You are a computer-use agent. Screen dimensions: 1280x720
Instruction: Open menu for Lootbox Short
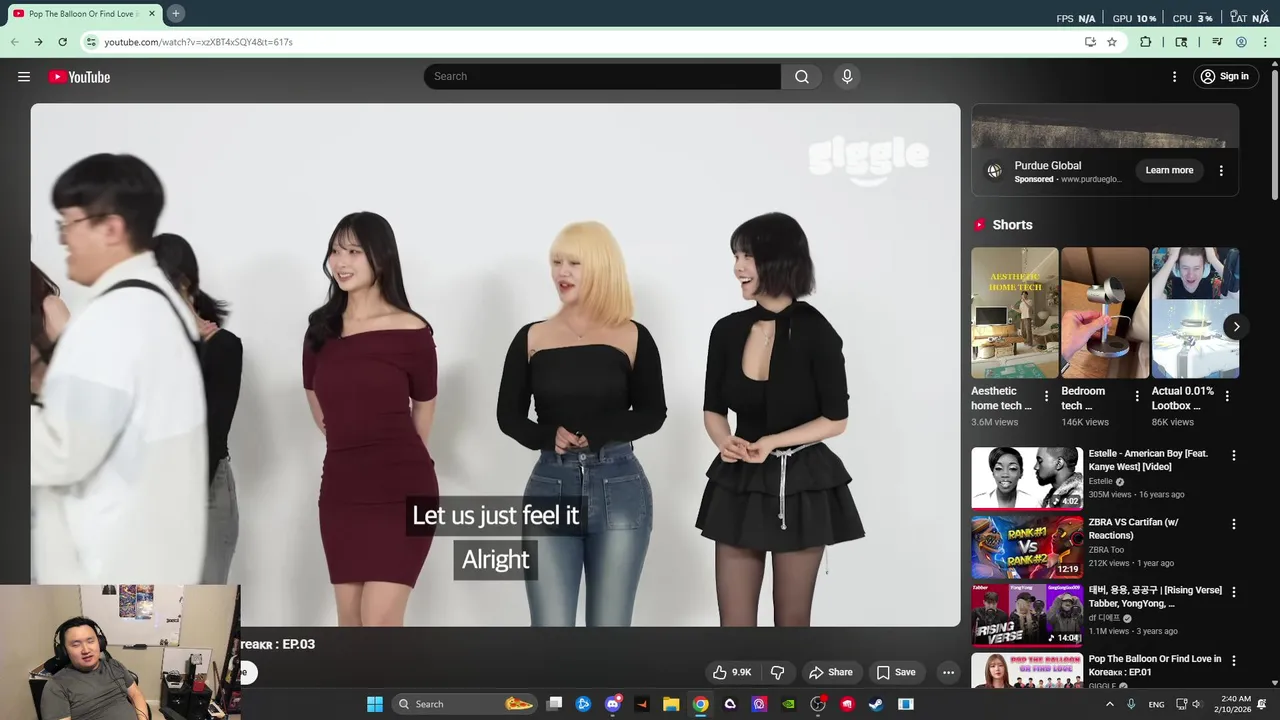point(1227,396)
